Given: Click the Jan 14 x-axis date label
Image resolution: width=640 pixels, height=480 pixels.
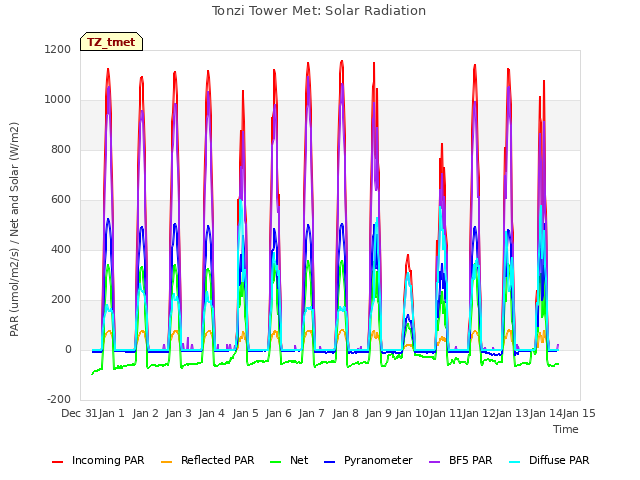Looking at the screenshot, I should click(x=546, y=413).
